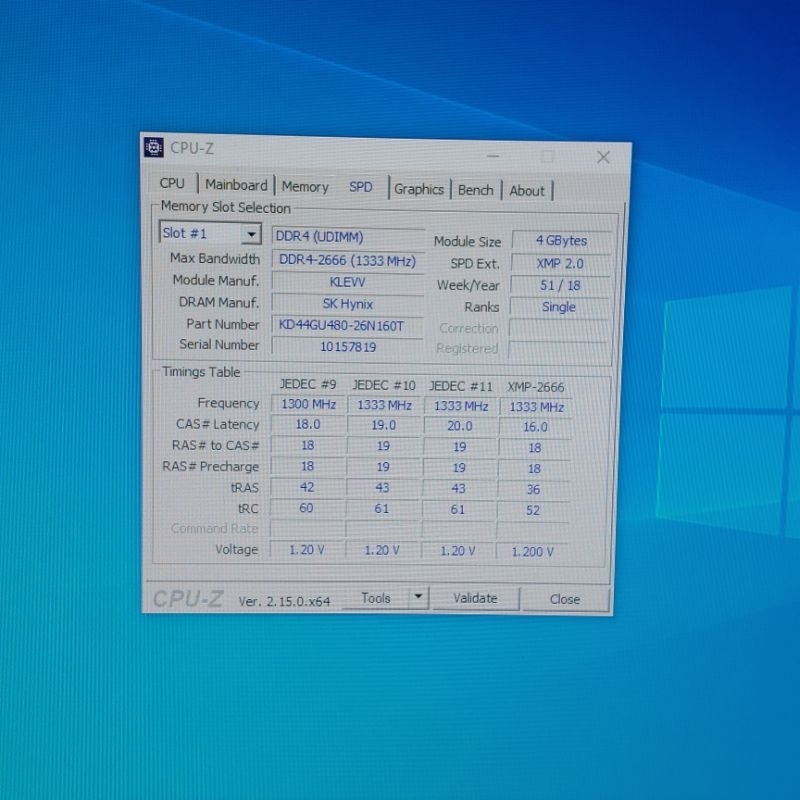
Task: Open the Tools dropdown arrow
Action: (418, 596)
